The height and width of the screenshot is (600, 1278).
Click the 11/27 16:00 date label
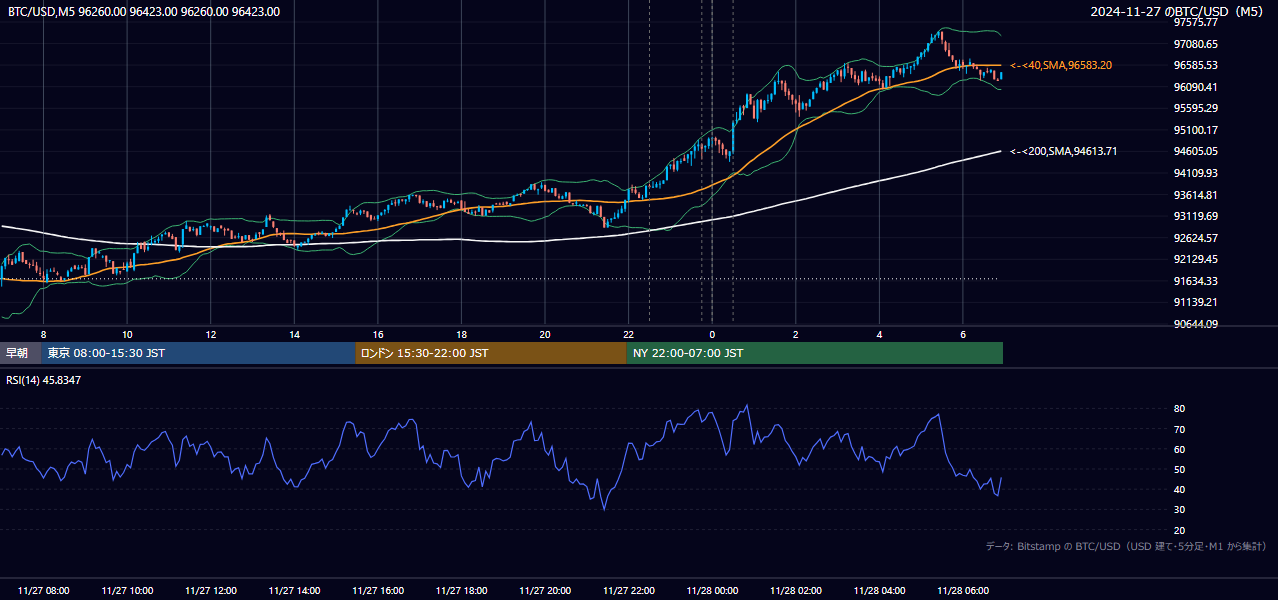(378, 591)
